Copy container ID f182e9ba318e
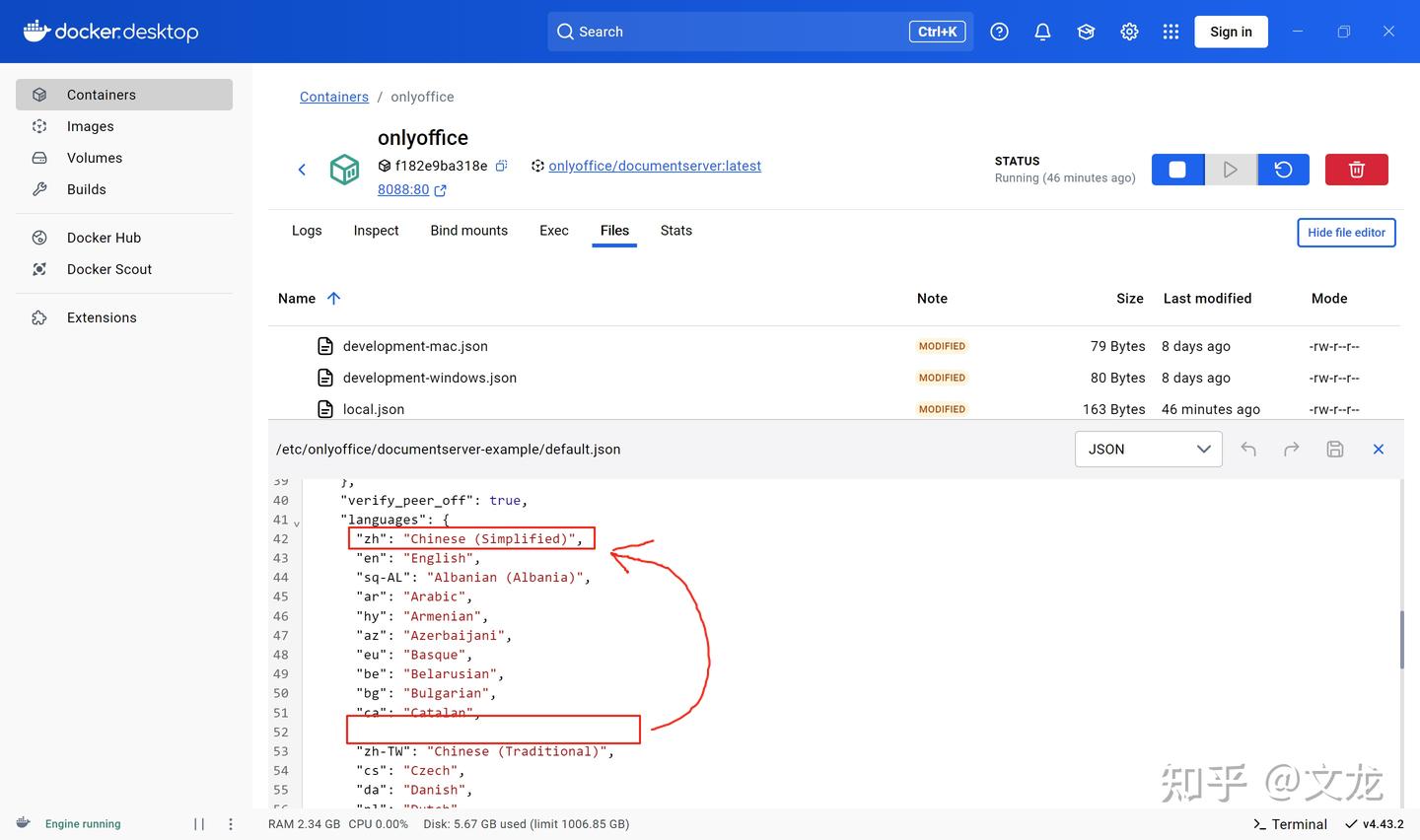Image resolution: width=1420 pixels, height=840 pixels. coord(501,166)
